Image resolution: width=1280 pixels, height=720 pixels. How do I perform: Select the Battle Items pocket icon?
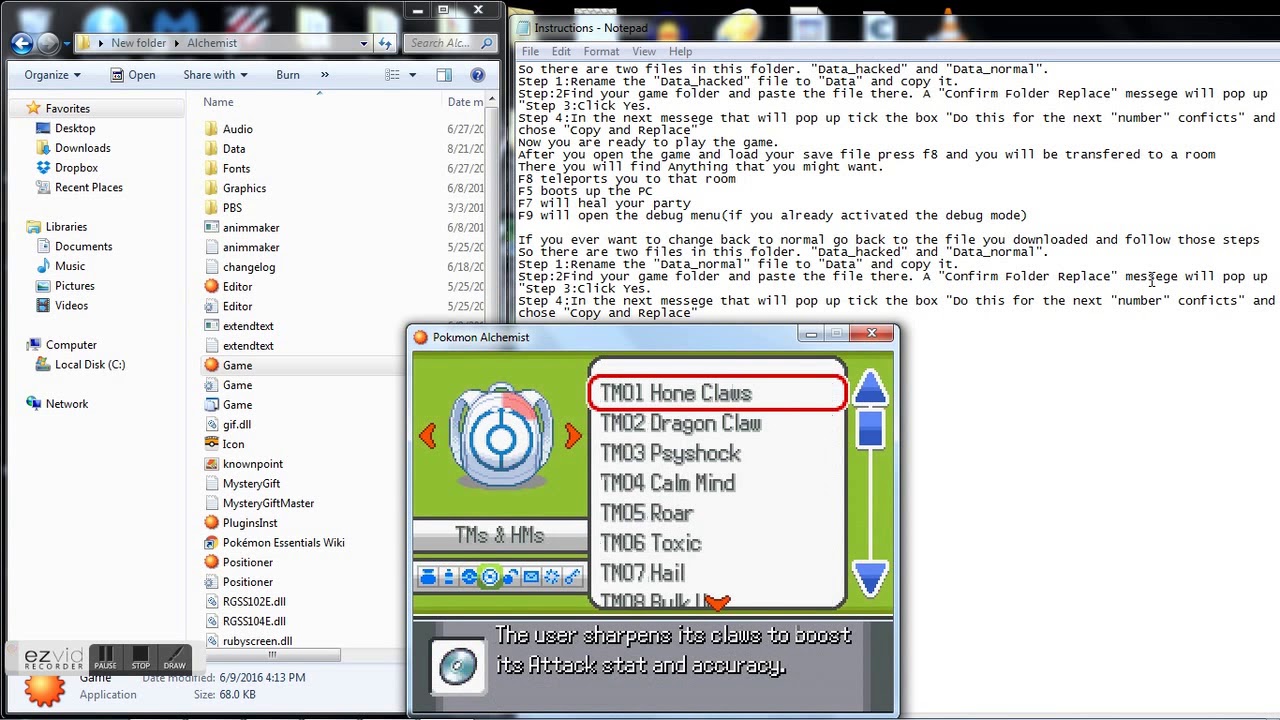551,577
